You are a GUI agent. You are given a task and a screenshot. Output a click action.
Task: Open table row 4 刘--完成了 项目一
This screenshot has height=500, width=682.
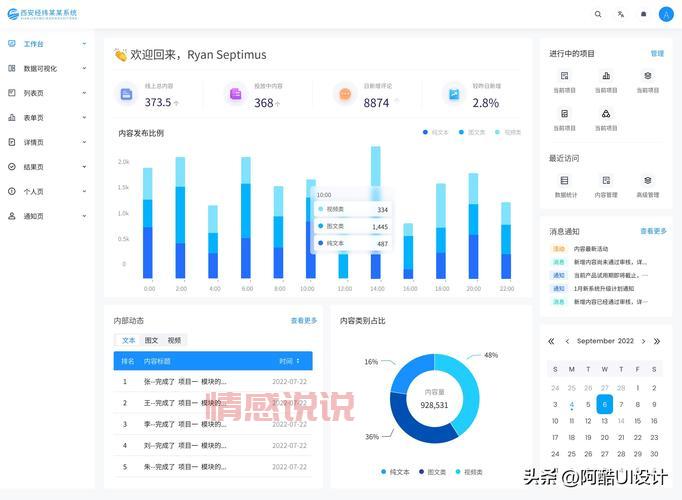[213, 445]
